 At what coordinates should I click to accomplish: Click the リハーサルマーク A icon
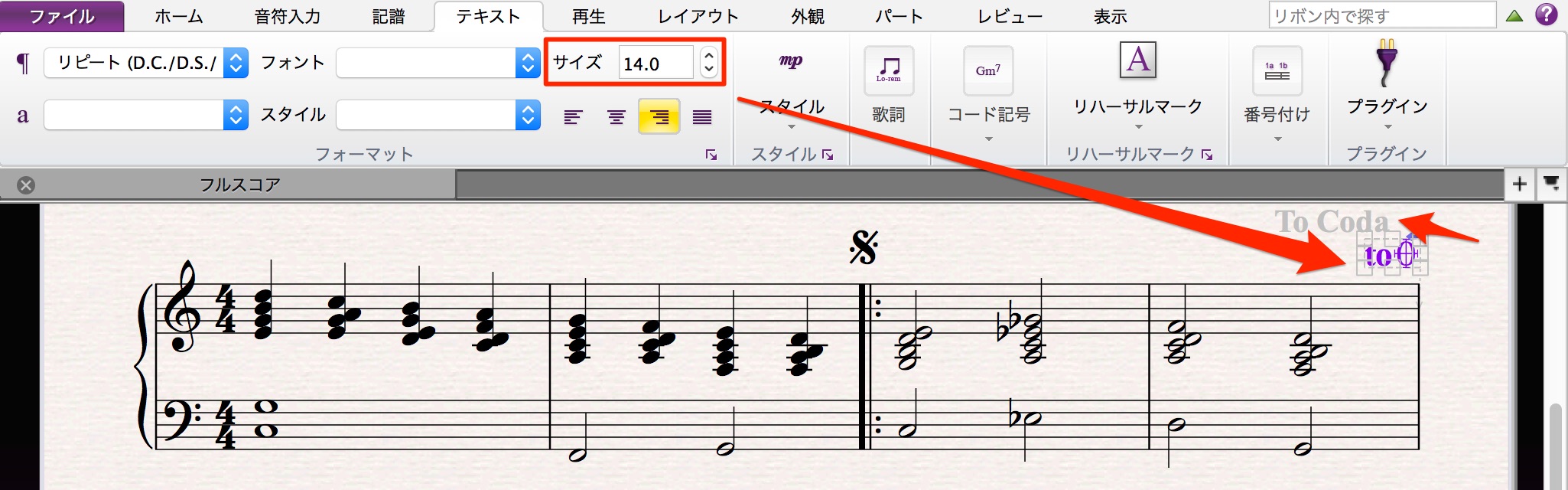click(x=1137, y=60)
